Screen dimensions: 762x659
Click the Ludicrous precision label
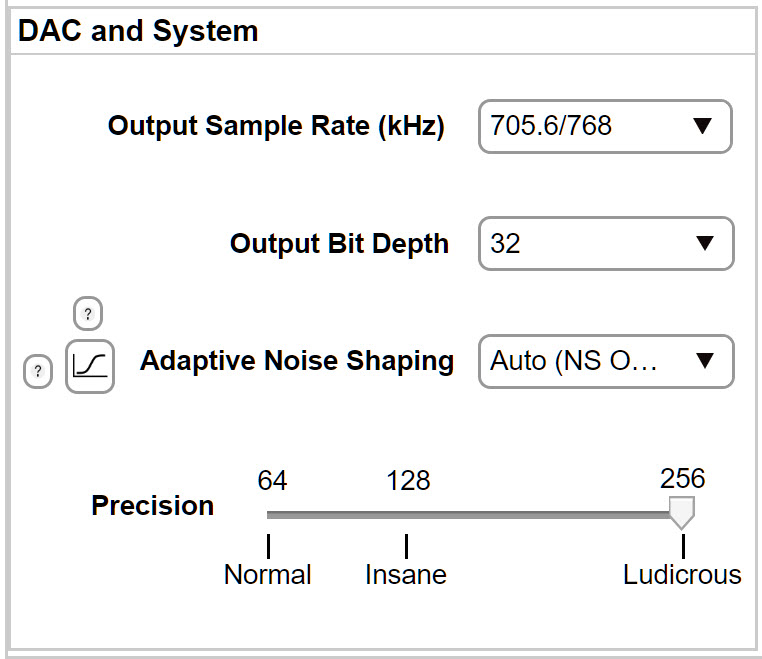(x=682, y=574)
